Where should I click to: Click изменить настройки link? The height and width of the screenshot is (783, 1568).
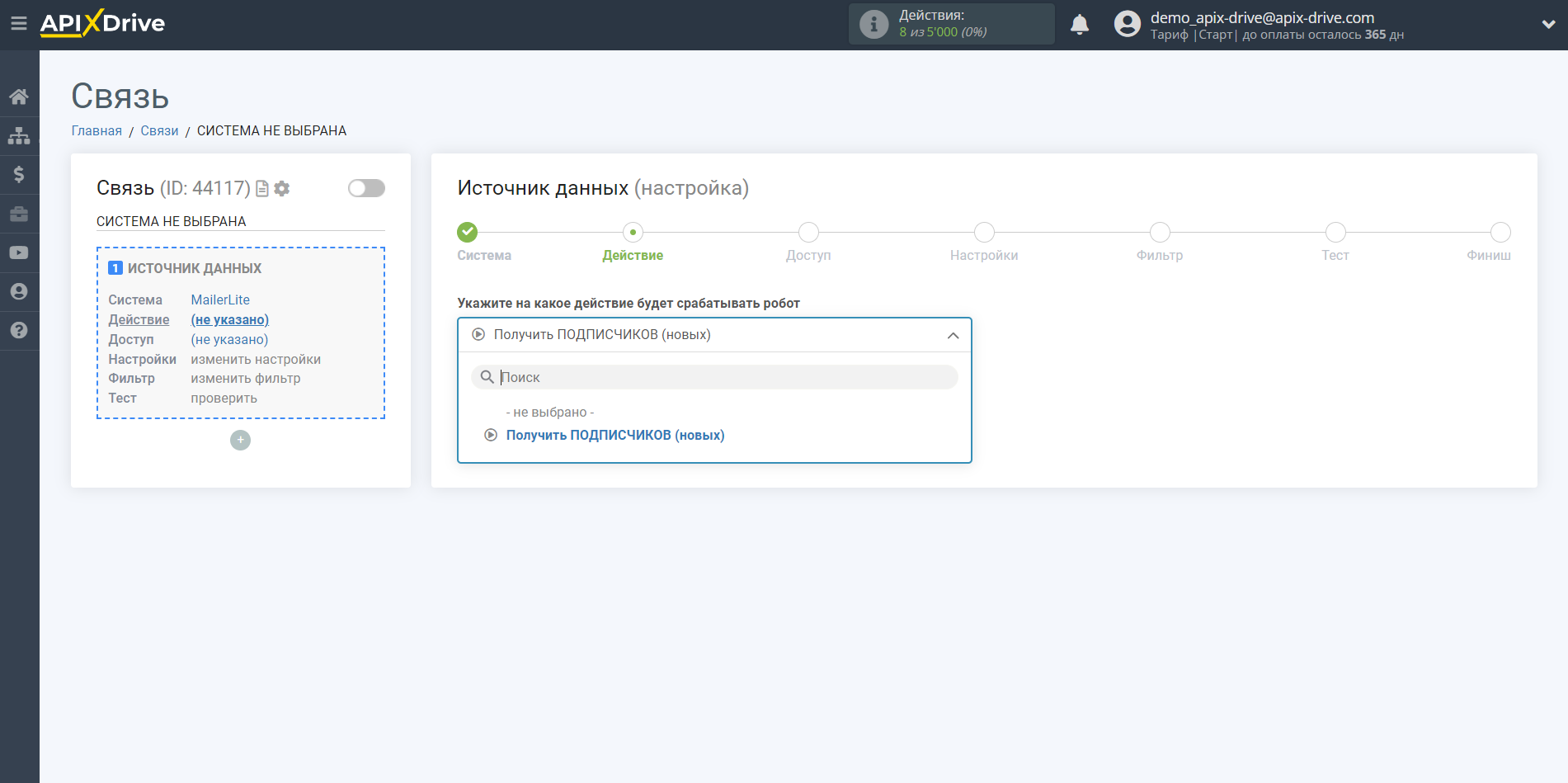[x=256, y=359]
